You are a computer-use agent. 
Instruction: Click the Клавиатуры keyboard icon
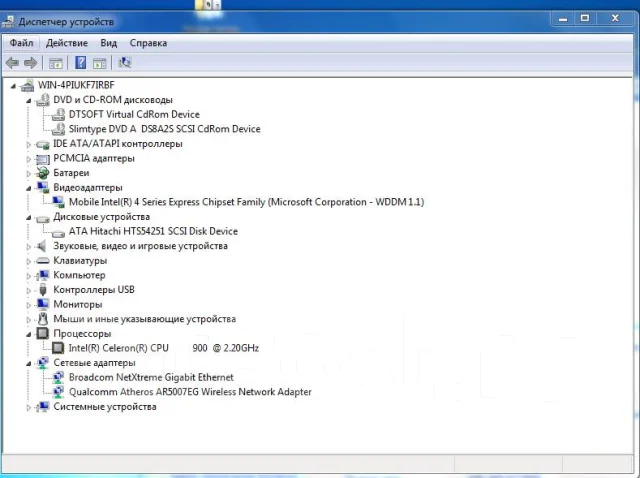click(43, 261)
